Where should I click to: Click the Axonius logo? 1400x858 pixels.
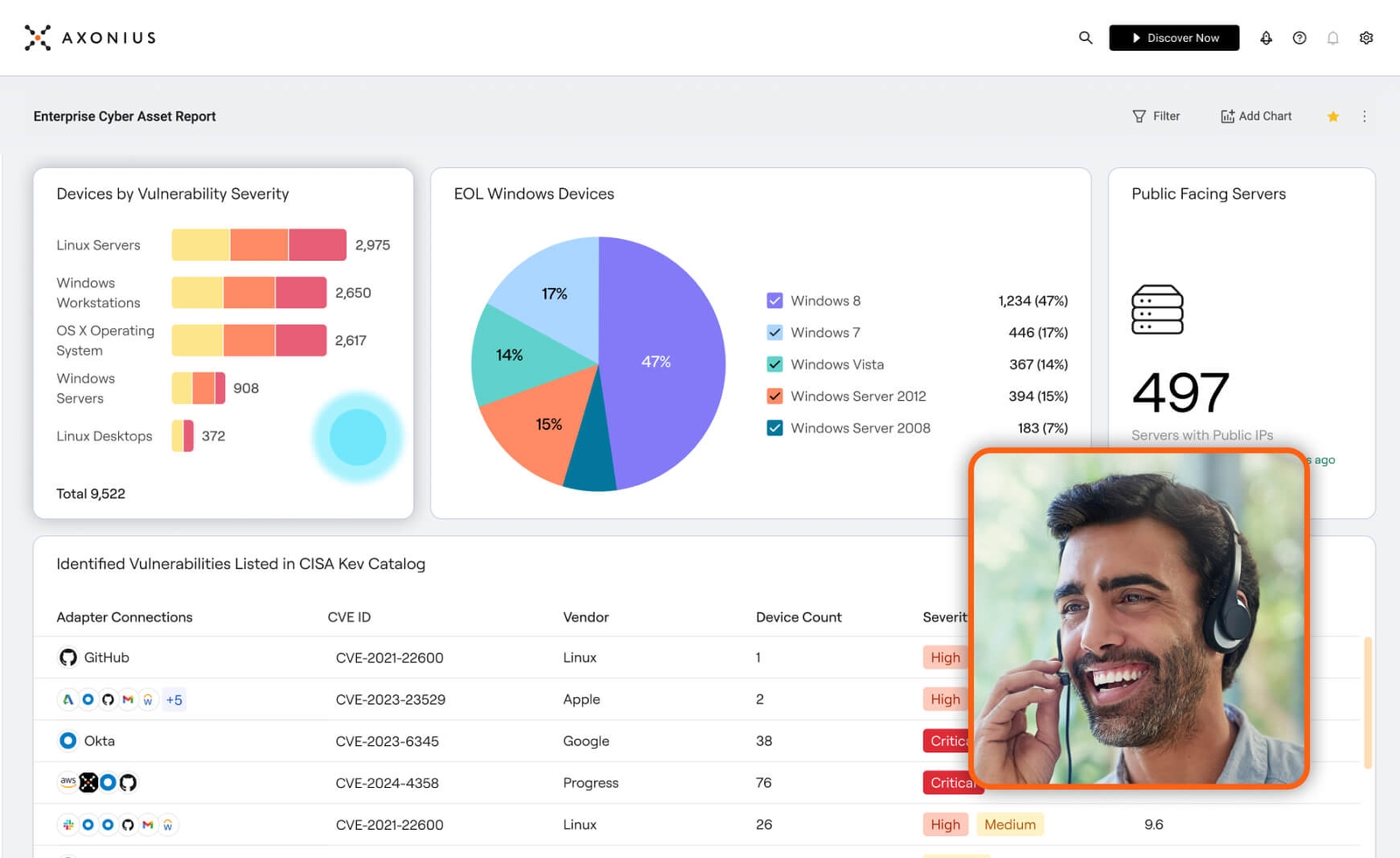88,38
